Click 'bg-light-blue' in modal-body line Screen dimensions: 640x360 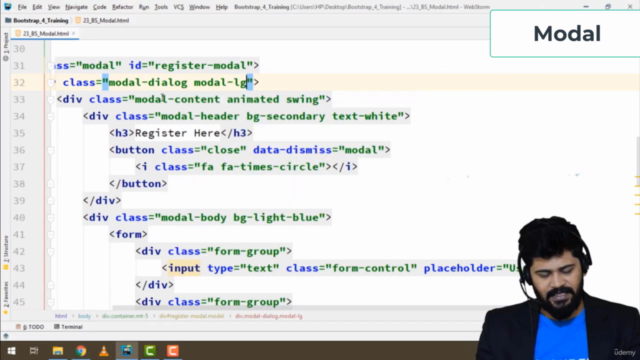[x=276, y=218]
